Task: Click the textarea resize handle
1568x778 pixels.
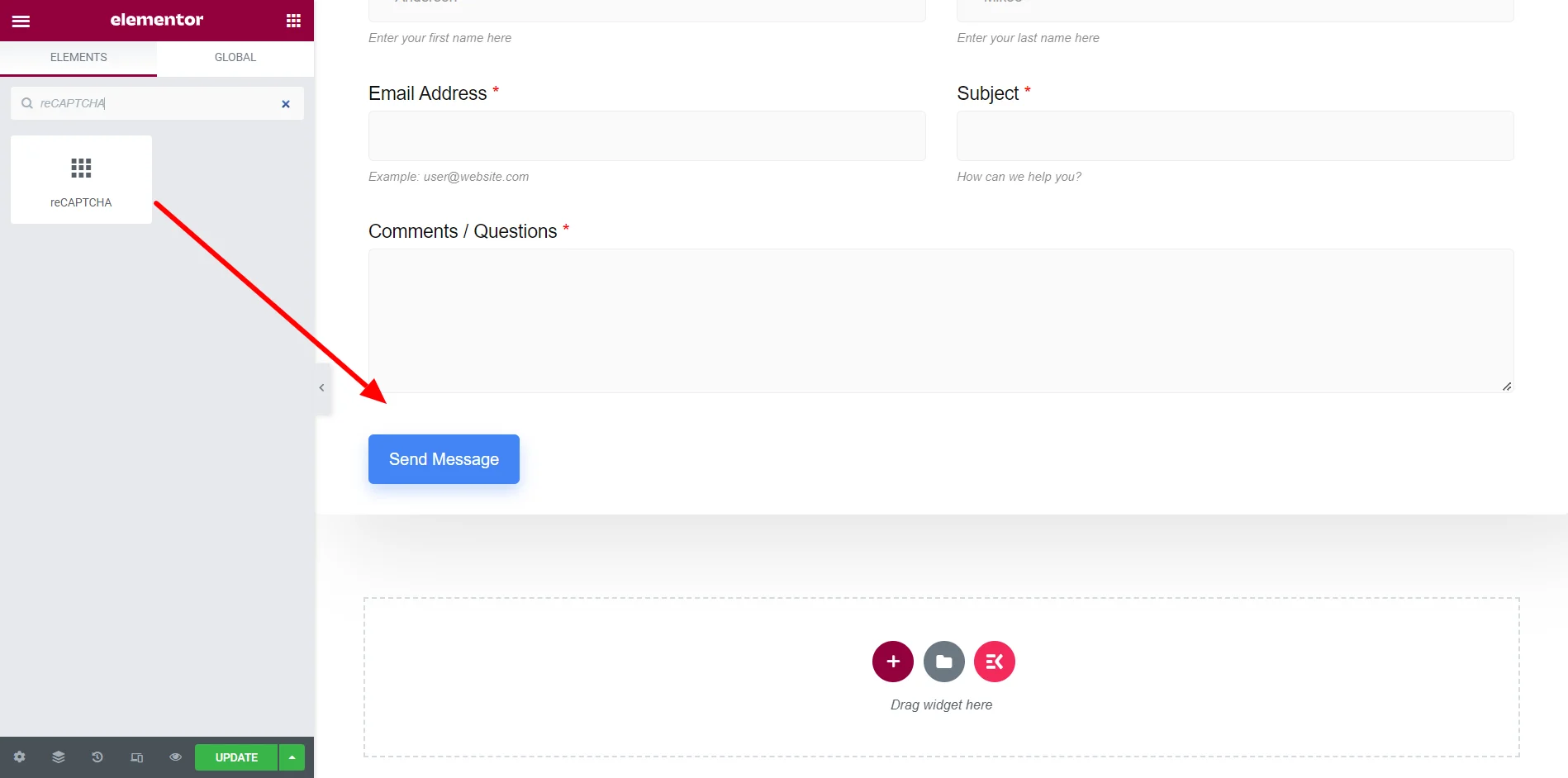Action: tap(1507, 386)
